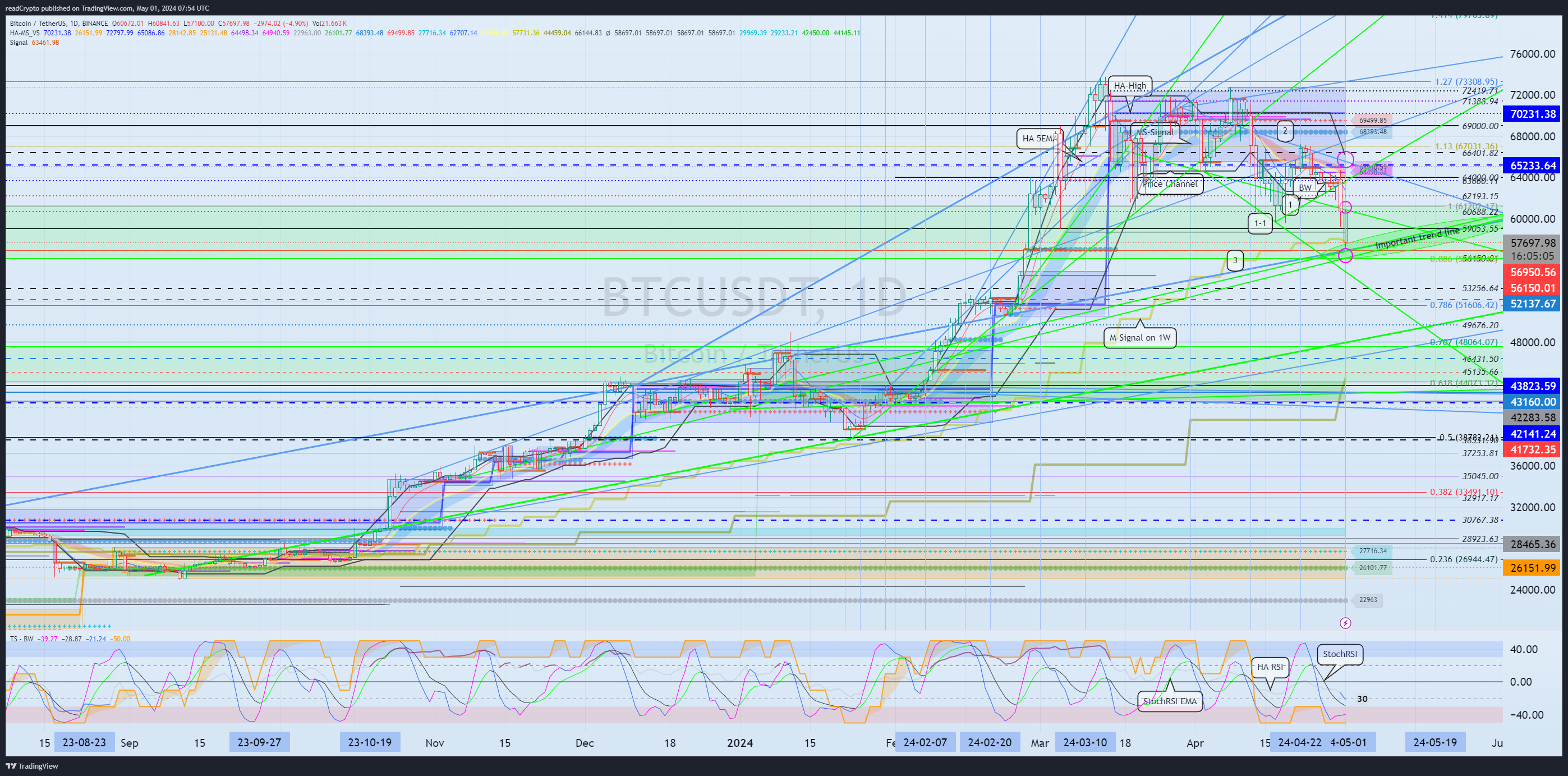This screenshot has width=1568, height=776.
Task: Click the Fib 0.786 (51606.42) label
Action: click(1463, 305)
